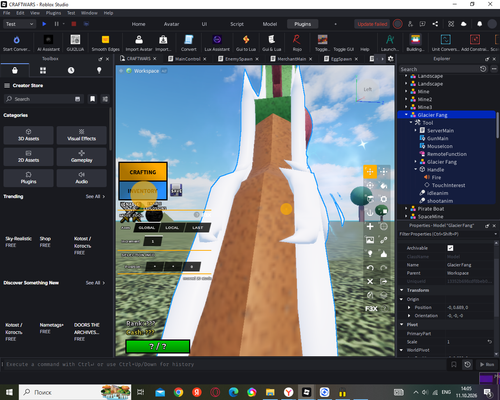Expand the Pirate Boat model
This screenshot has height=400, width=500.
[x=406, y=209]
